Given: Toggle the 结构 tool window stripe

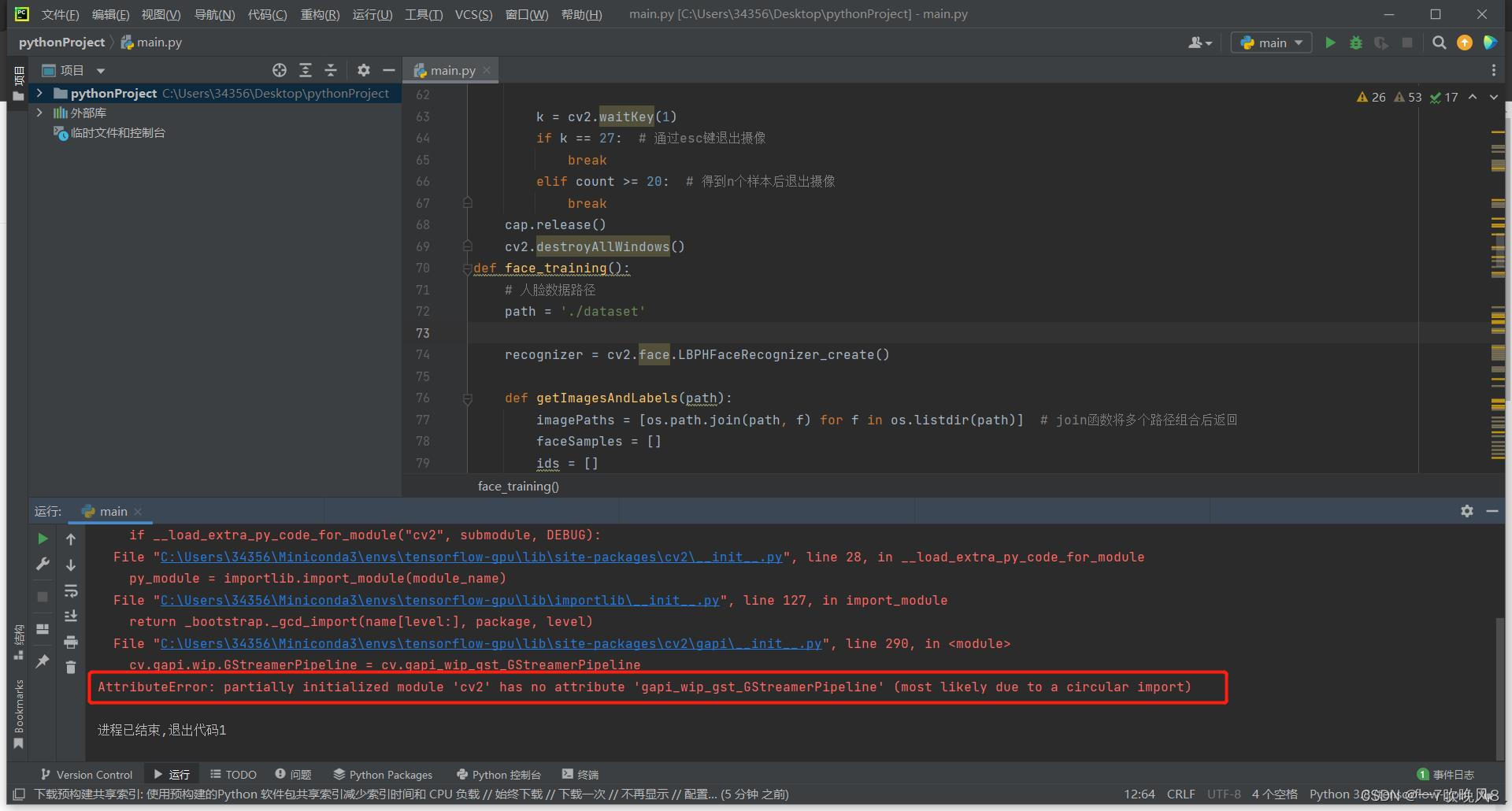Looking at the screenshot, I should (19, 642).
